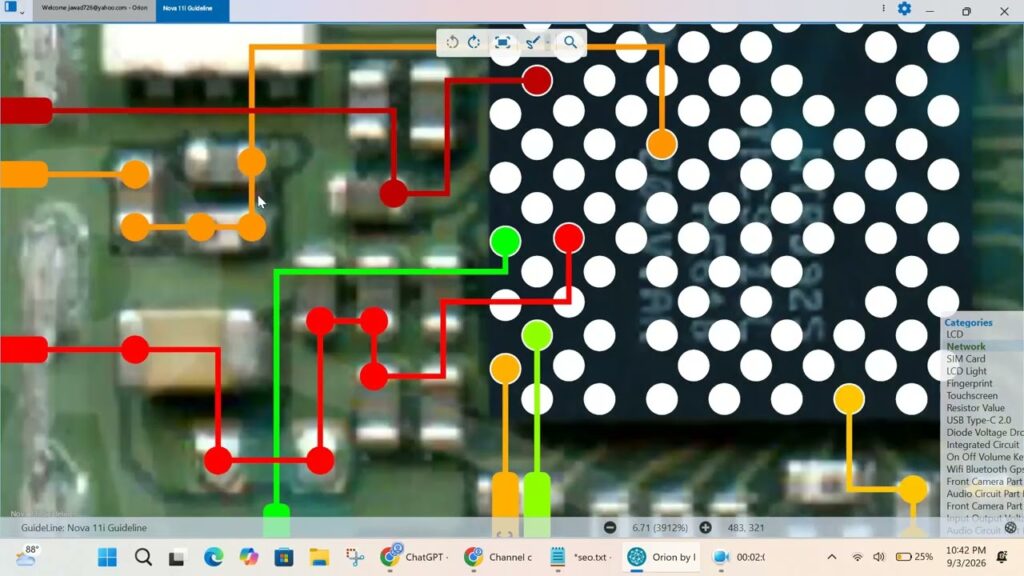Show hidden system tray icons chevron
Viewport: 1024px width, 576px height.
(831, 557)
